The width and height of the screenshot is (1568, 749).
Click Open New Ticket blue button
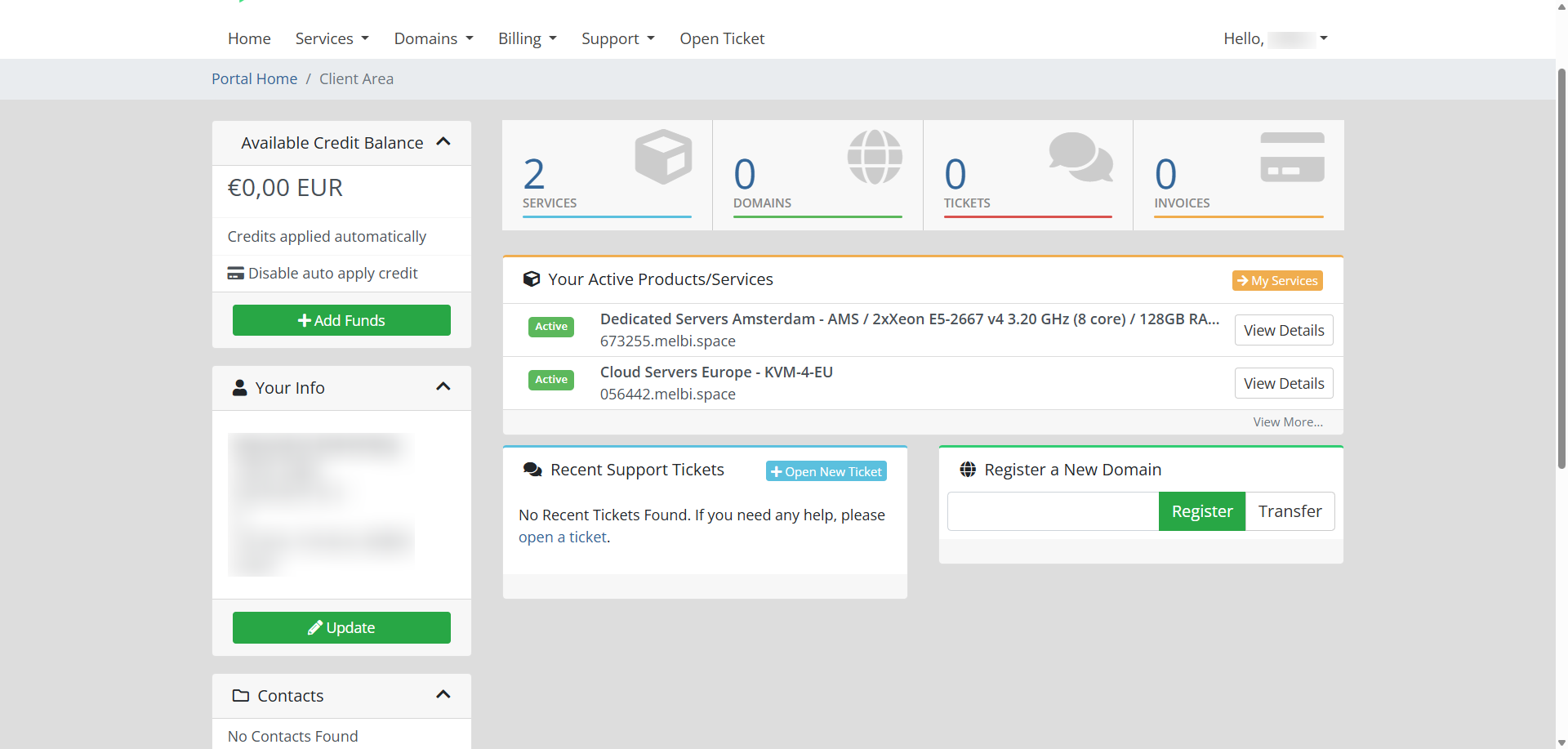tap(826, 471)
